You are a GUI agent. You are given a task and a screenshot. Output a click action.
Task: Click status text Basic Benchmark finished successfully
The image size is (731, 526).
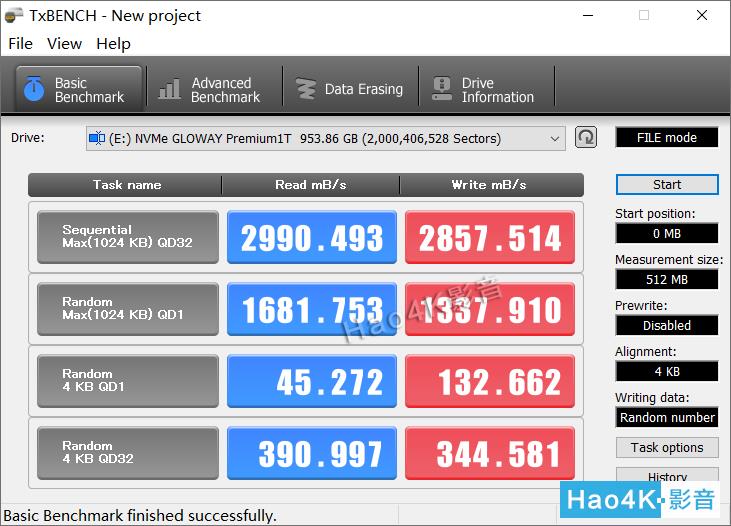pos(140,516)
